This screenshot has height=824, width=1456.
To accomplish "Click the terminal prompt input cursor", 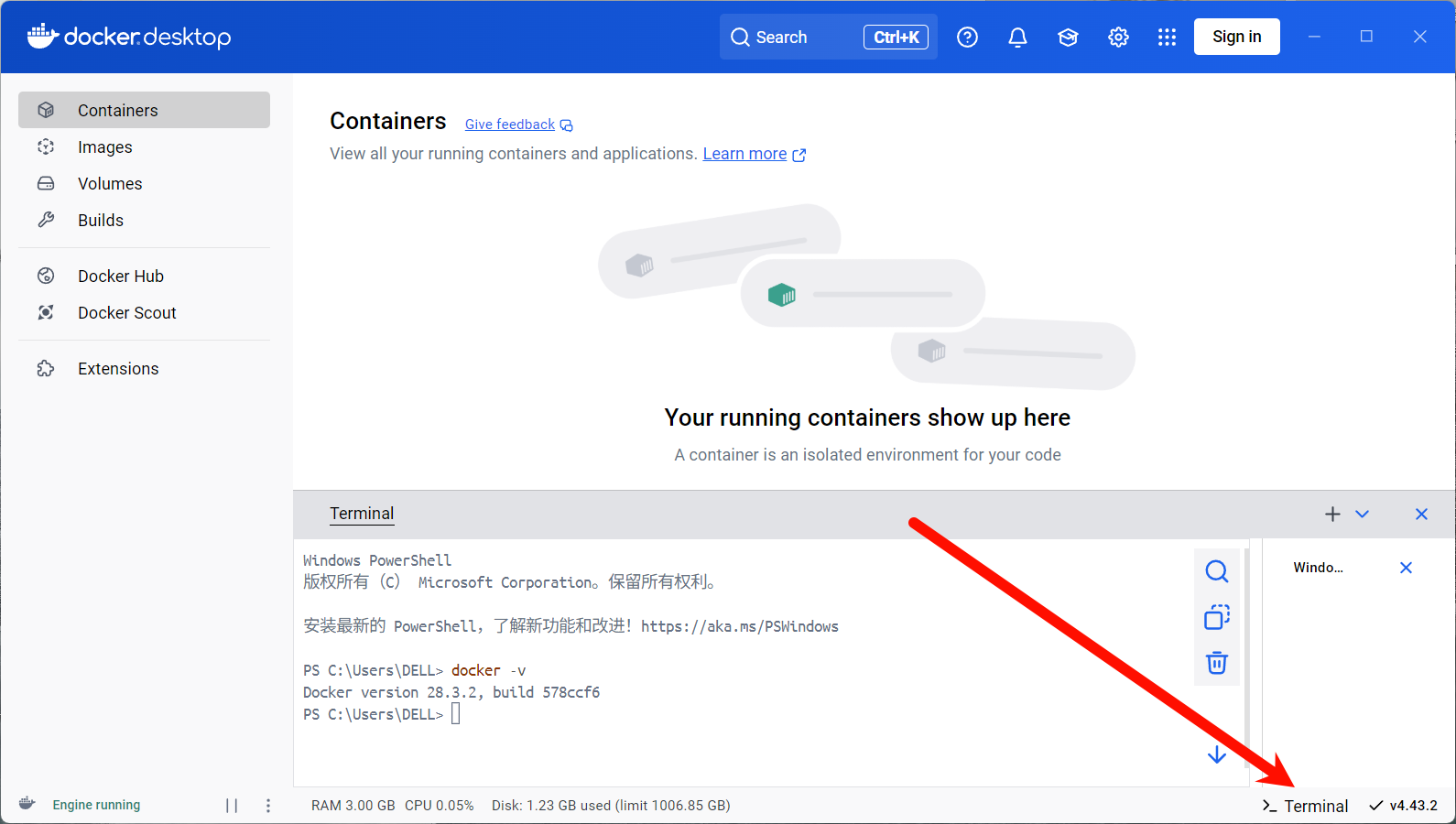I will click(455, 714).
